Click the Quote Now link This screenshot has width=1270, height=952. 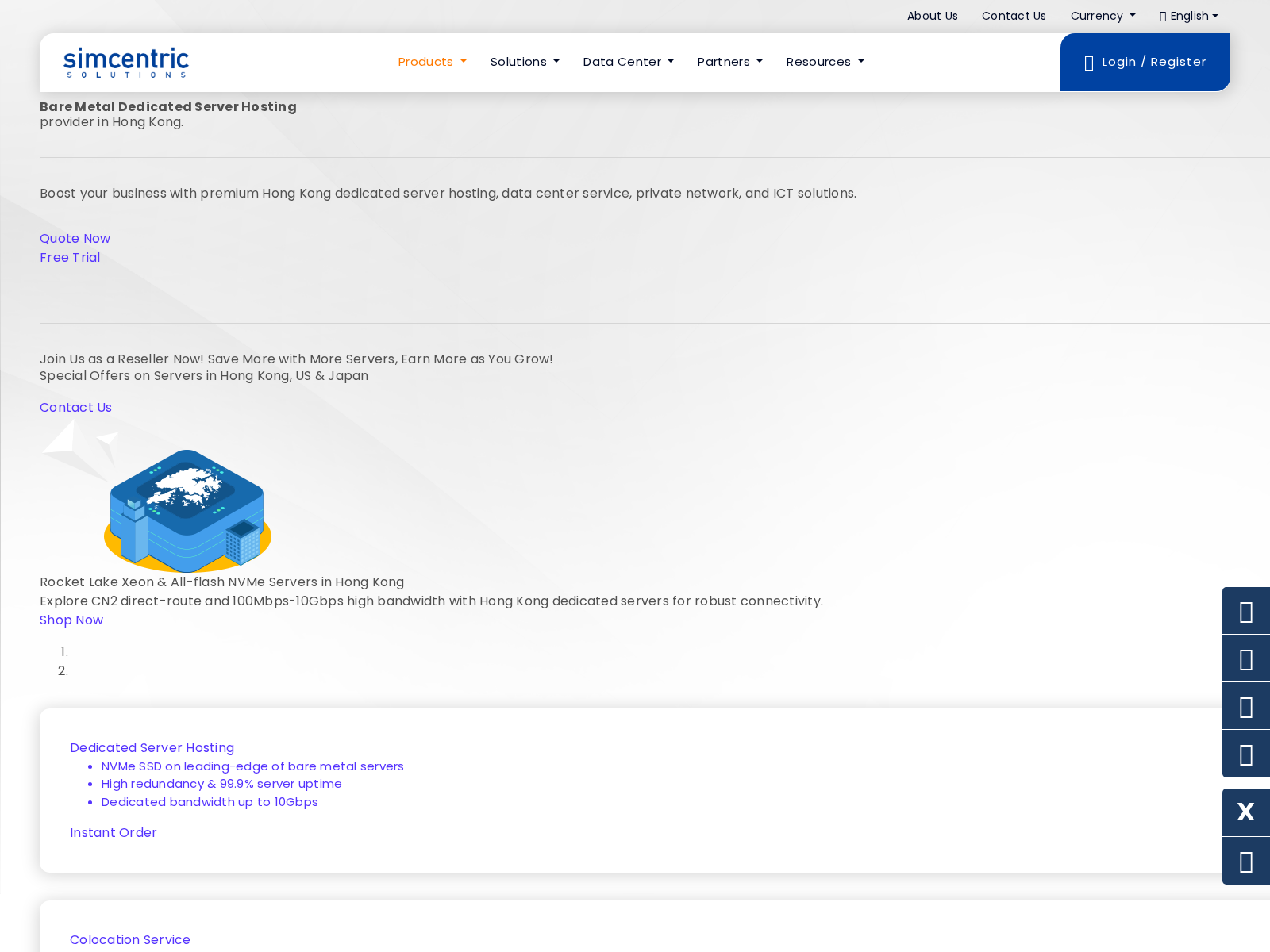pos(75,239)
